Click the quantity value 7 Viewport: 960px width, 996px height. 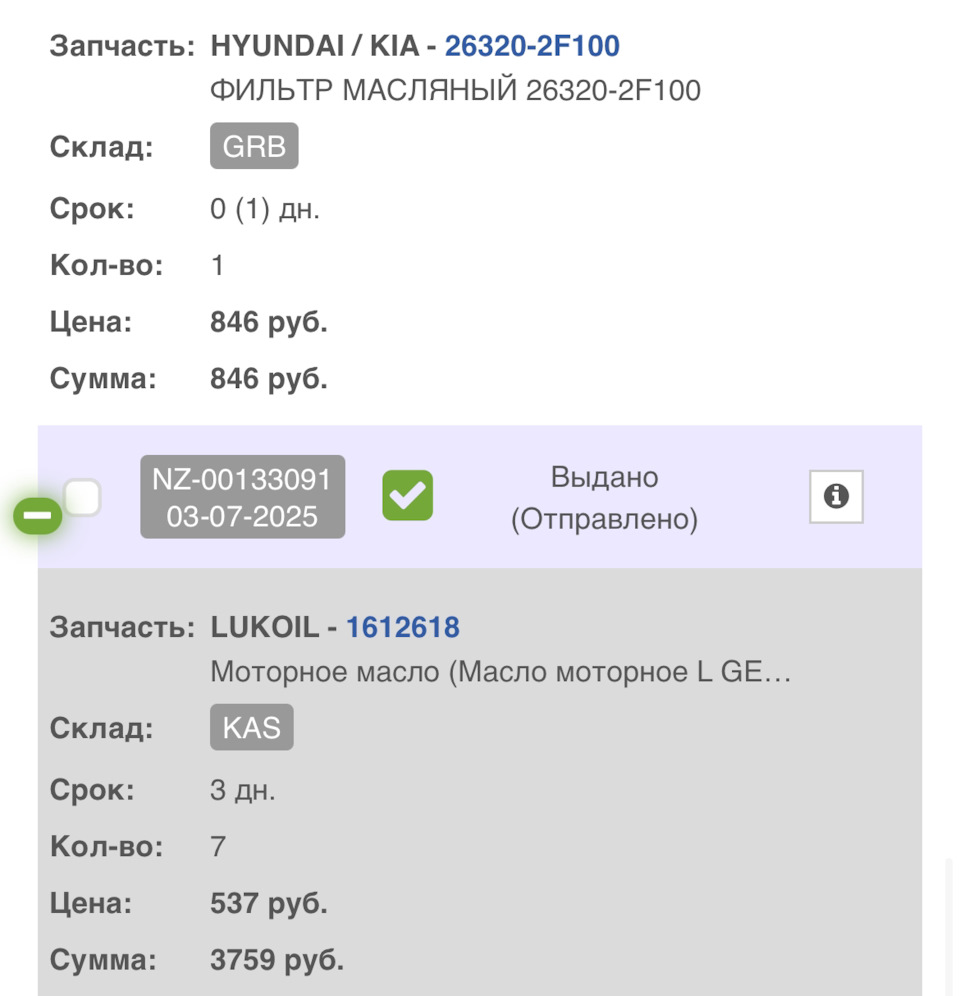(x=218, y=848)
